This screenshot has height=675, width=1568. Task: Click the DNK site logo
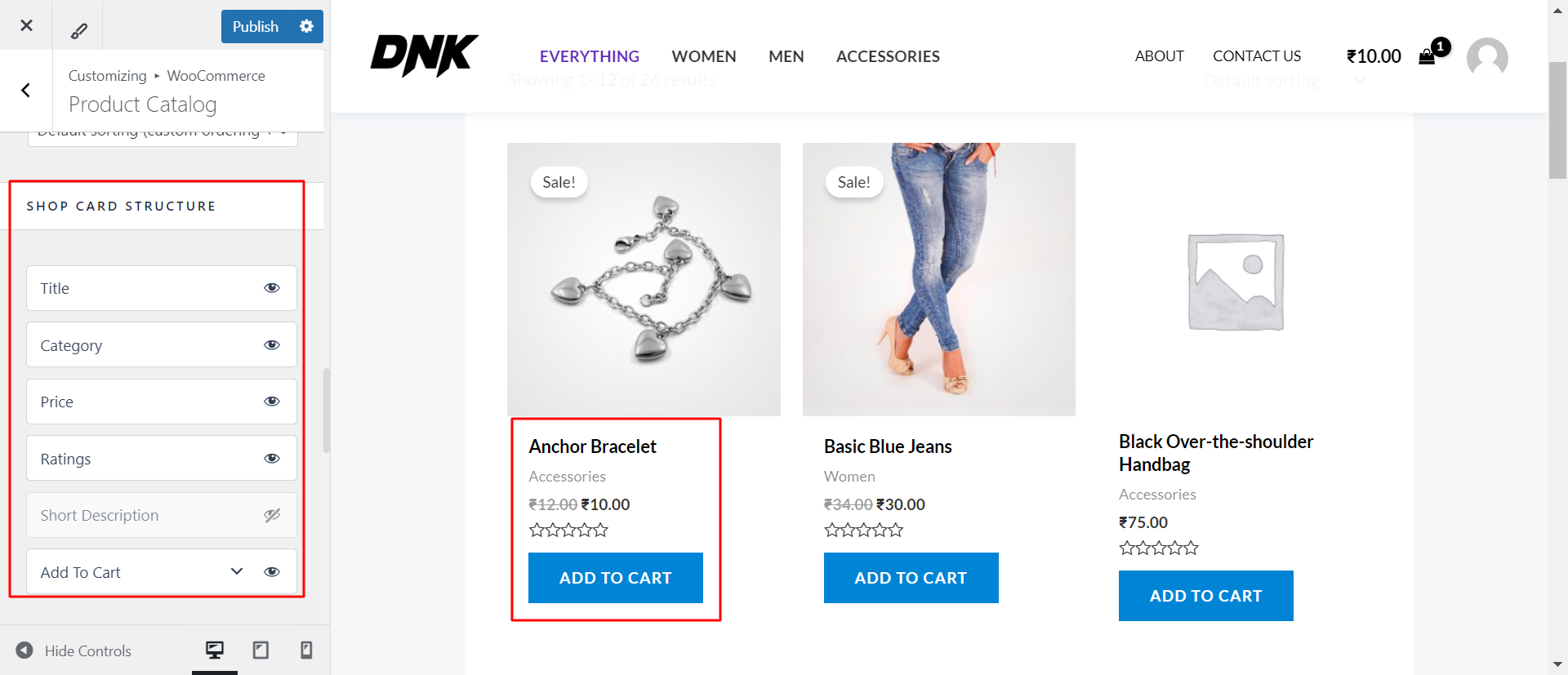pyautogui.click(x=424, y=55)
